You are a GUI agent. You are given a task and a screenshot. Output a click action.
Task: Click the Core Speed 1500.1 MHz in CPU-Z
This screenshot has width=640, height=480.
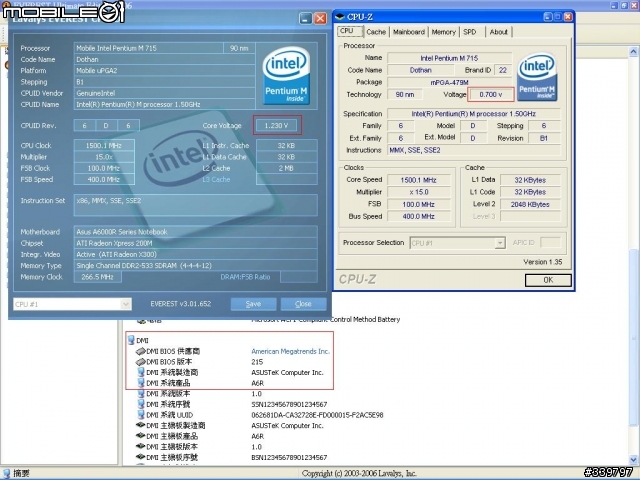point(418,180)
